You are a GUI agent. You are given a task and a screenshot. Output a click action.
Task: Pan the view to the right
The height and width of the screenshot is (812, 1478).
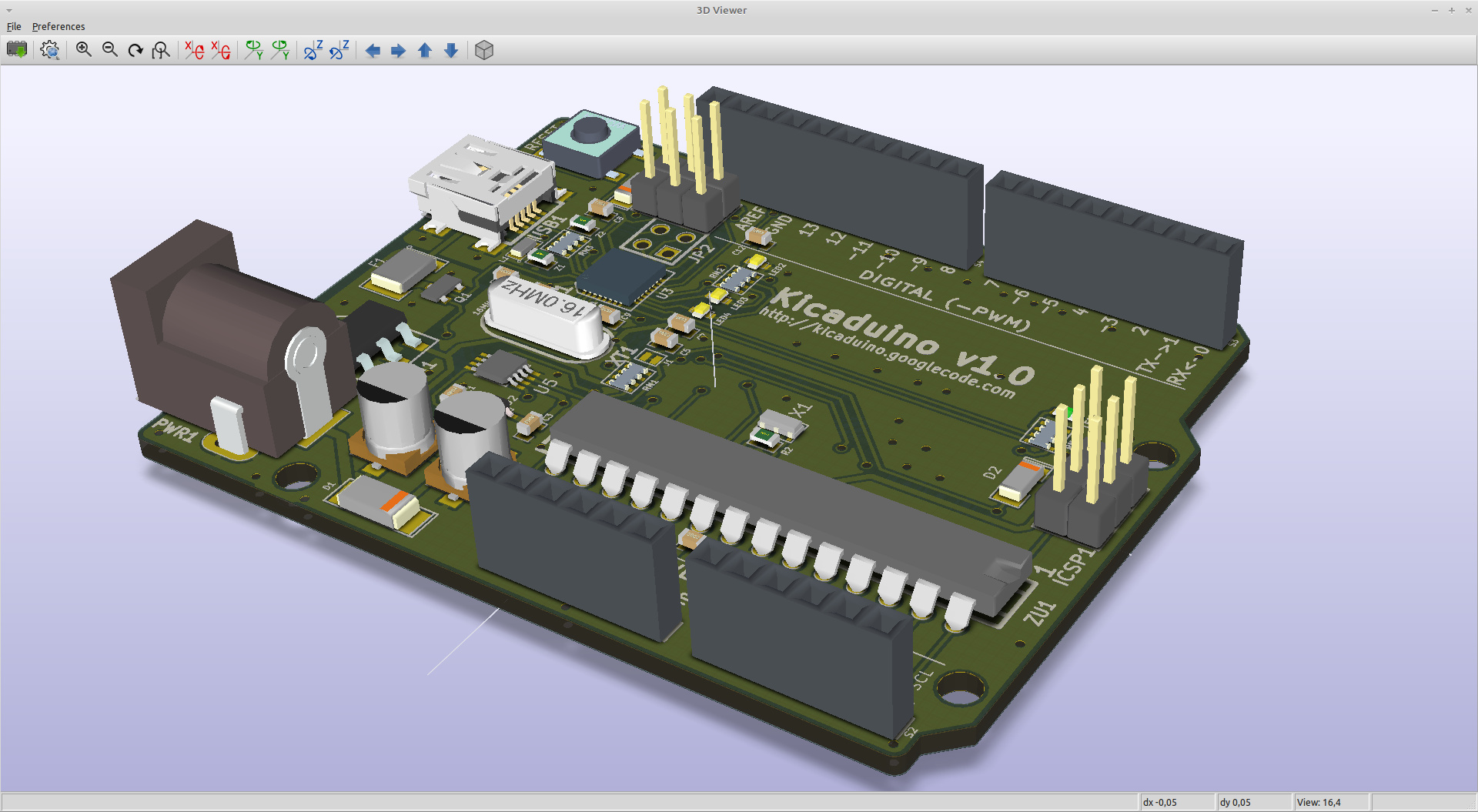[x=398, y=50]
